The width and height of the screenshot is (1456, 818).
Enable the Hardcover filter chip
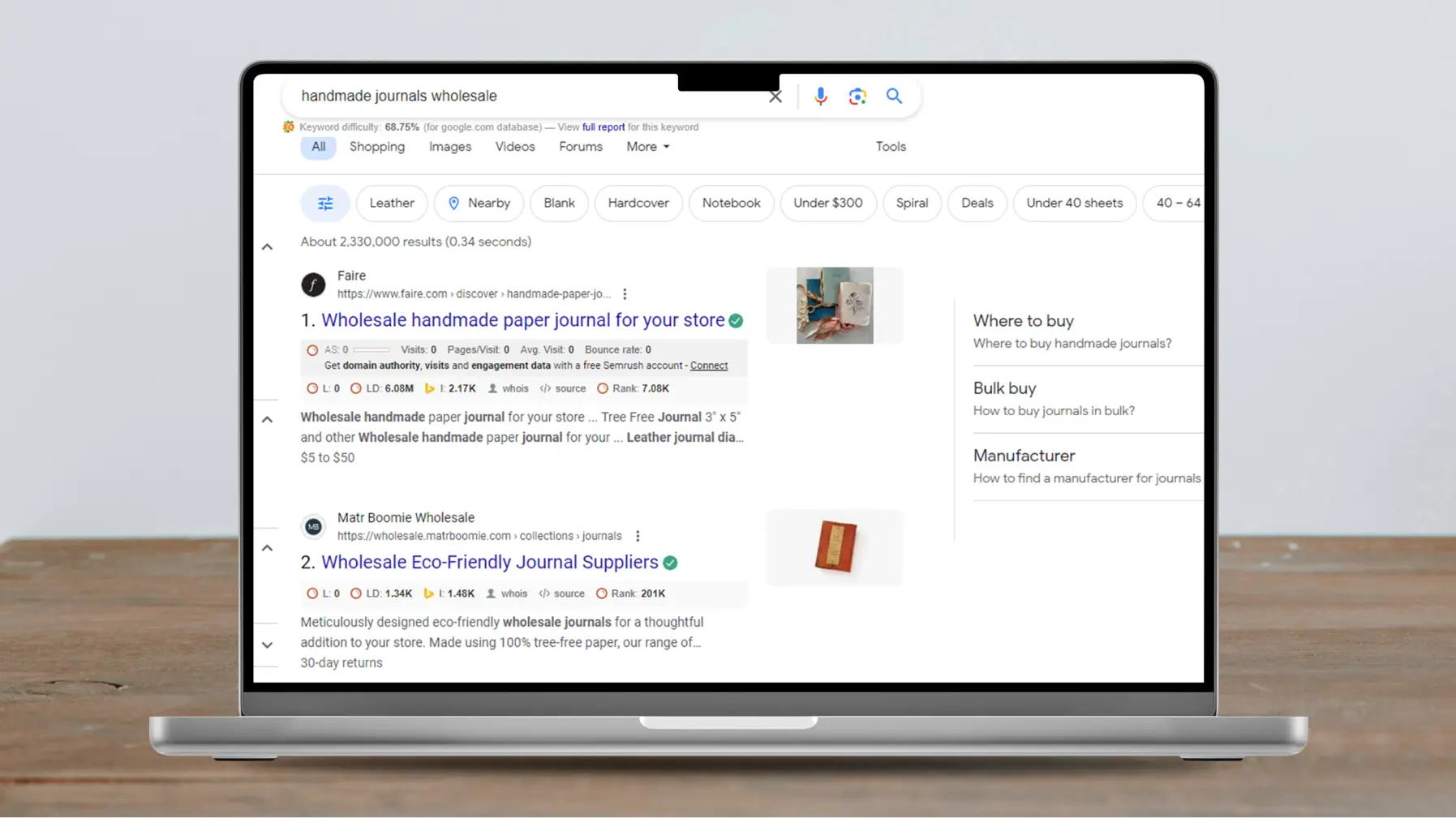638,203
